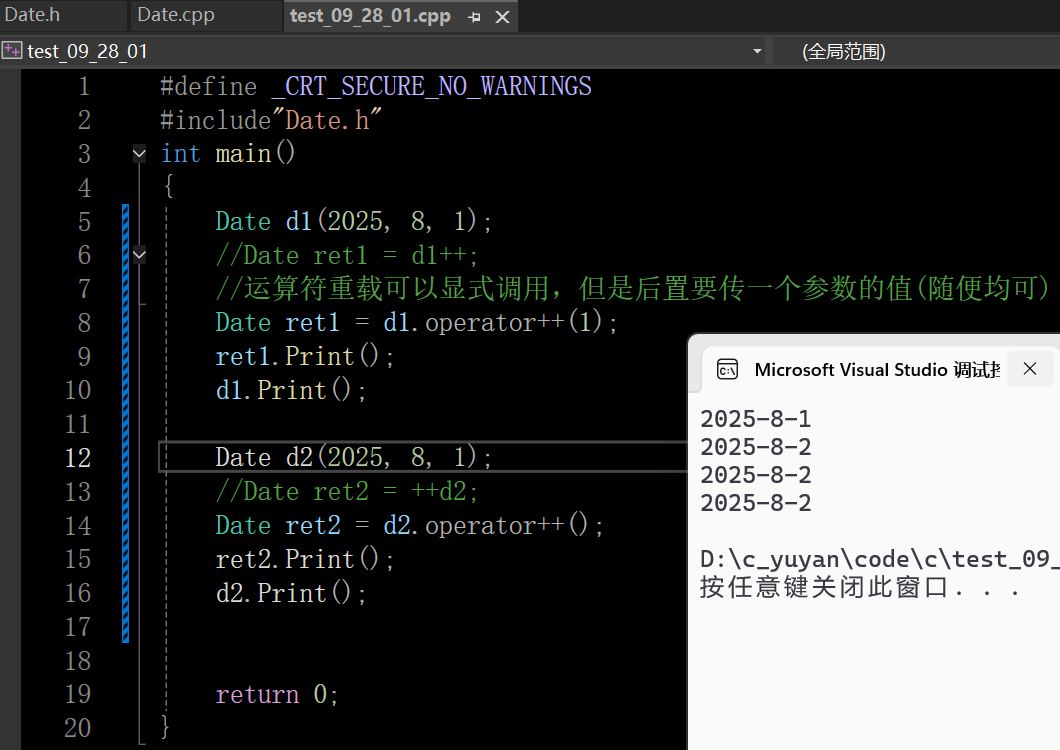Collapse the comment block at line 6
Image resolution: width=1060 pixels, height=750 pixels.
139,255
